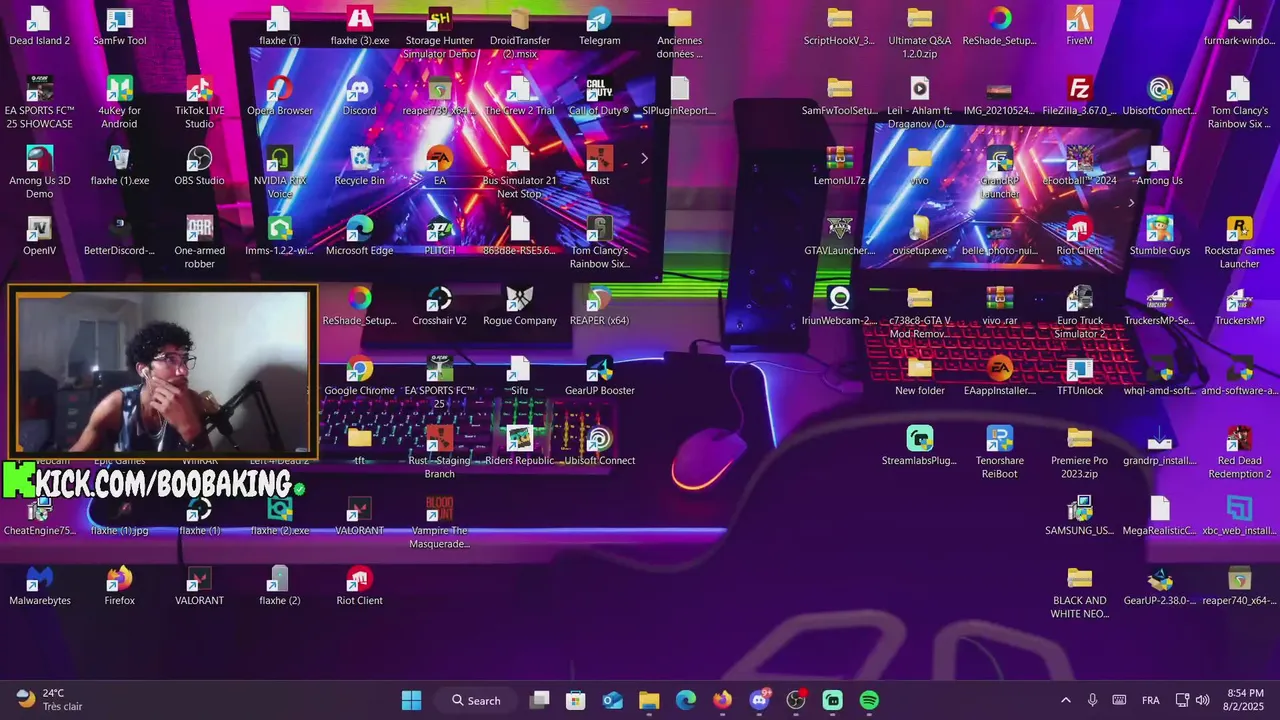This screenshot has width=1280, height=720.
Task: Select the CheatEngine75 installer icon
Action: [40, 517]
